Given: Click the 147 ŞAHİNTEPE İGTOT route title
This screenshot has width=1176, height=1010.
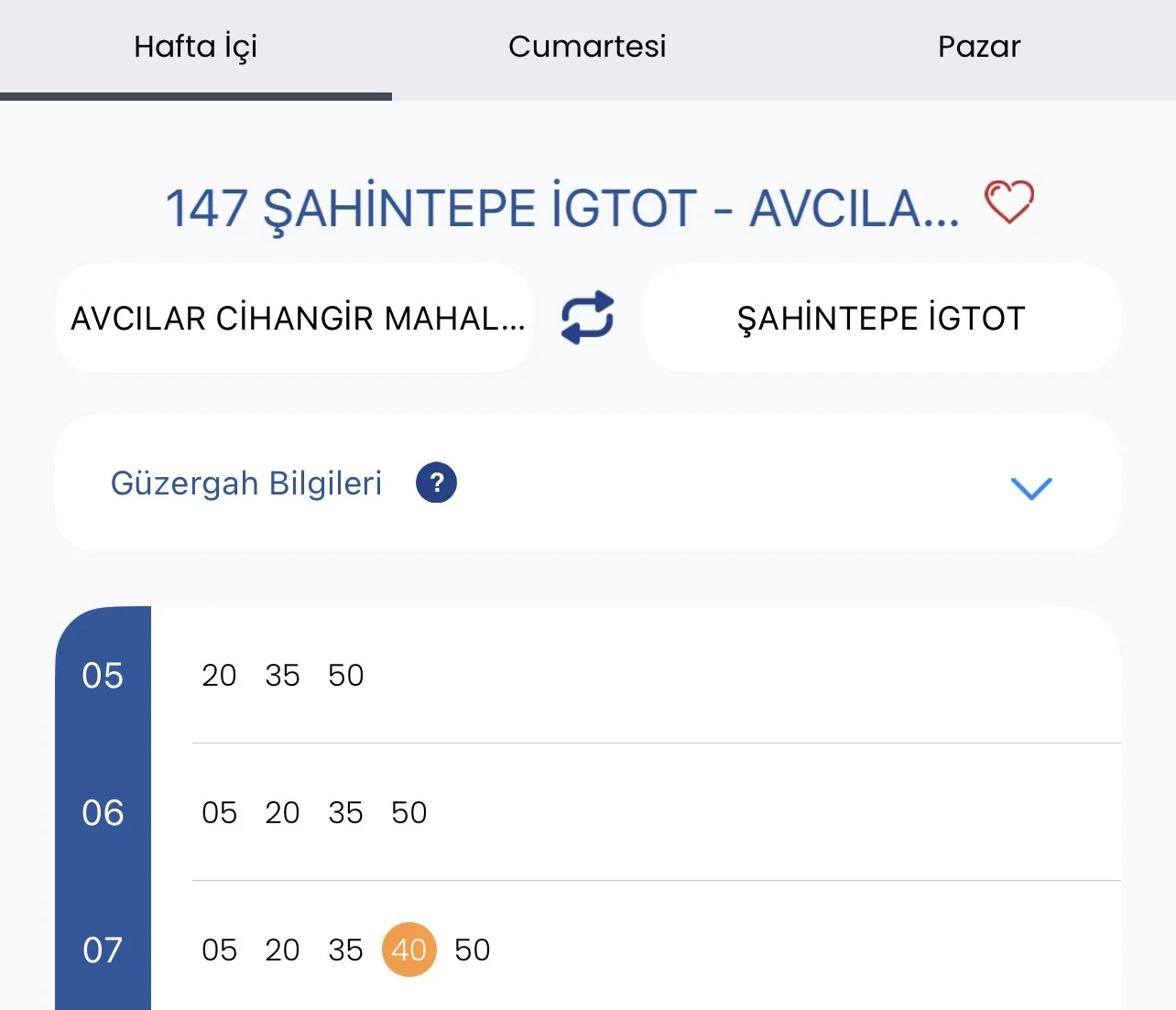Looking at the screenshot, I should pos(562,207).
